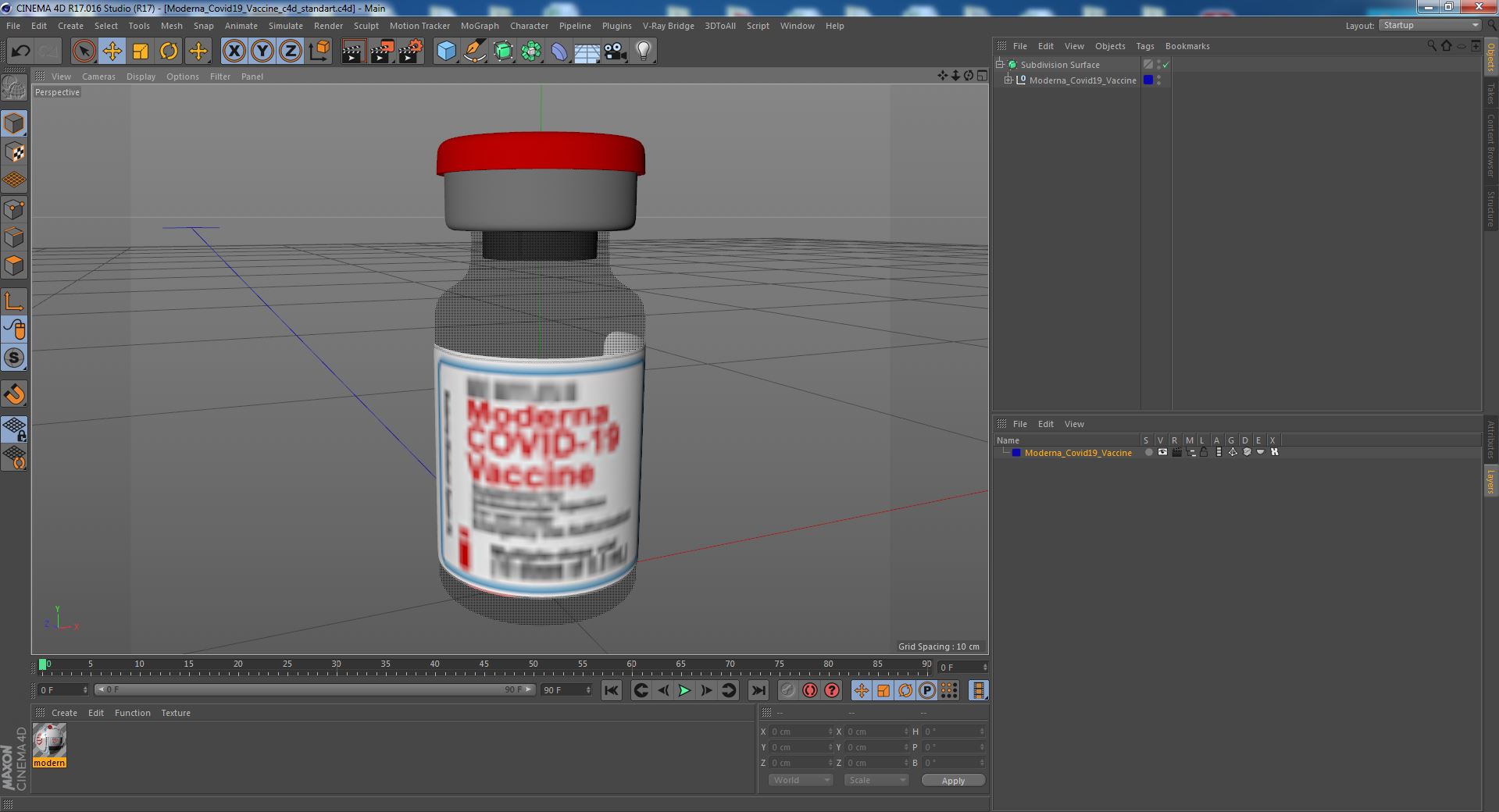The height and width of the screenshot is (812, 1499).
Task: Open the Scale mode dropdown
Action: 876,780
